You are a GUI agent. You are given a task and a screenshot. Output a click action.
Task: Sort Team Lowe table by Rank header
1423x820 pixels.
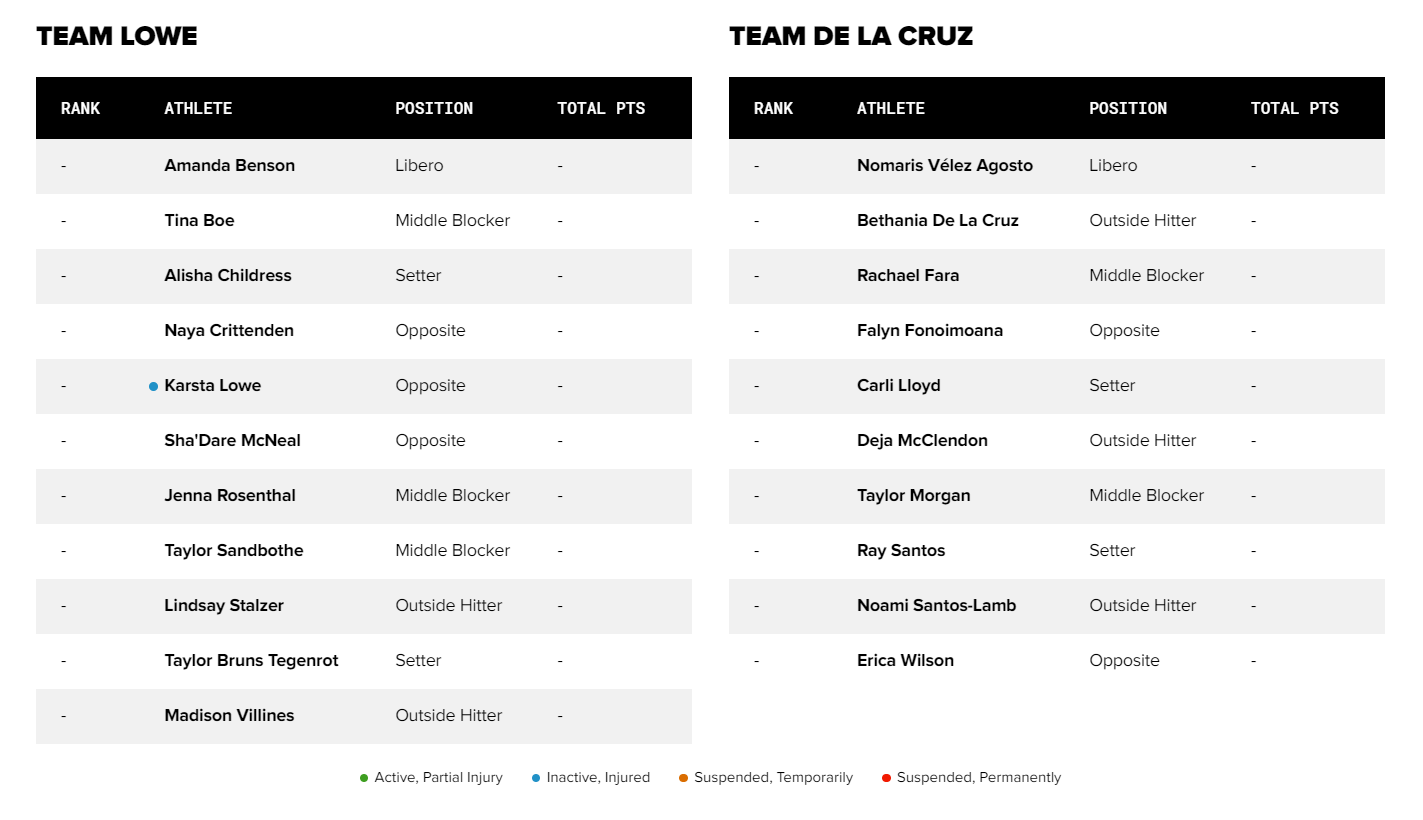coord(80,108)
